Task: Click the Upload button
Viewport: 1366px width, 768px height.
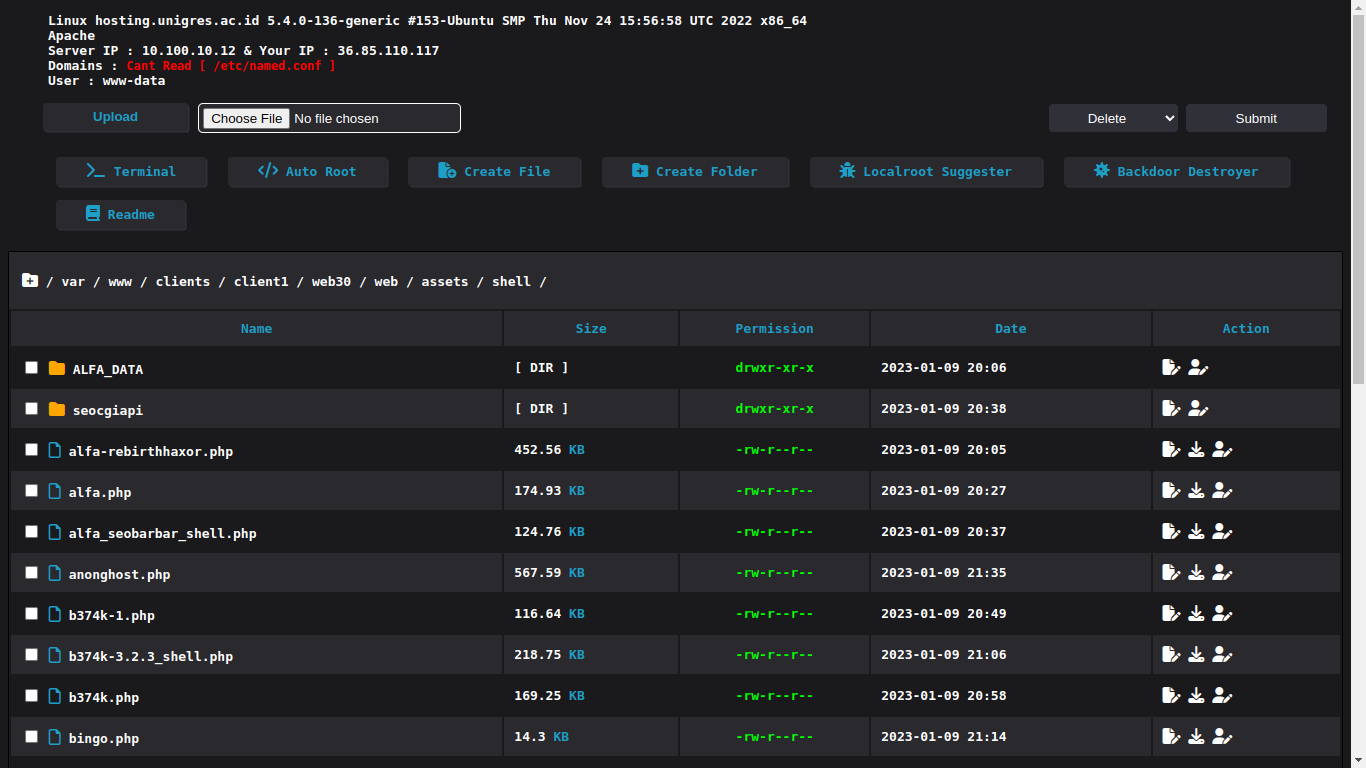Action: tap(116, 117)
